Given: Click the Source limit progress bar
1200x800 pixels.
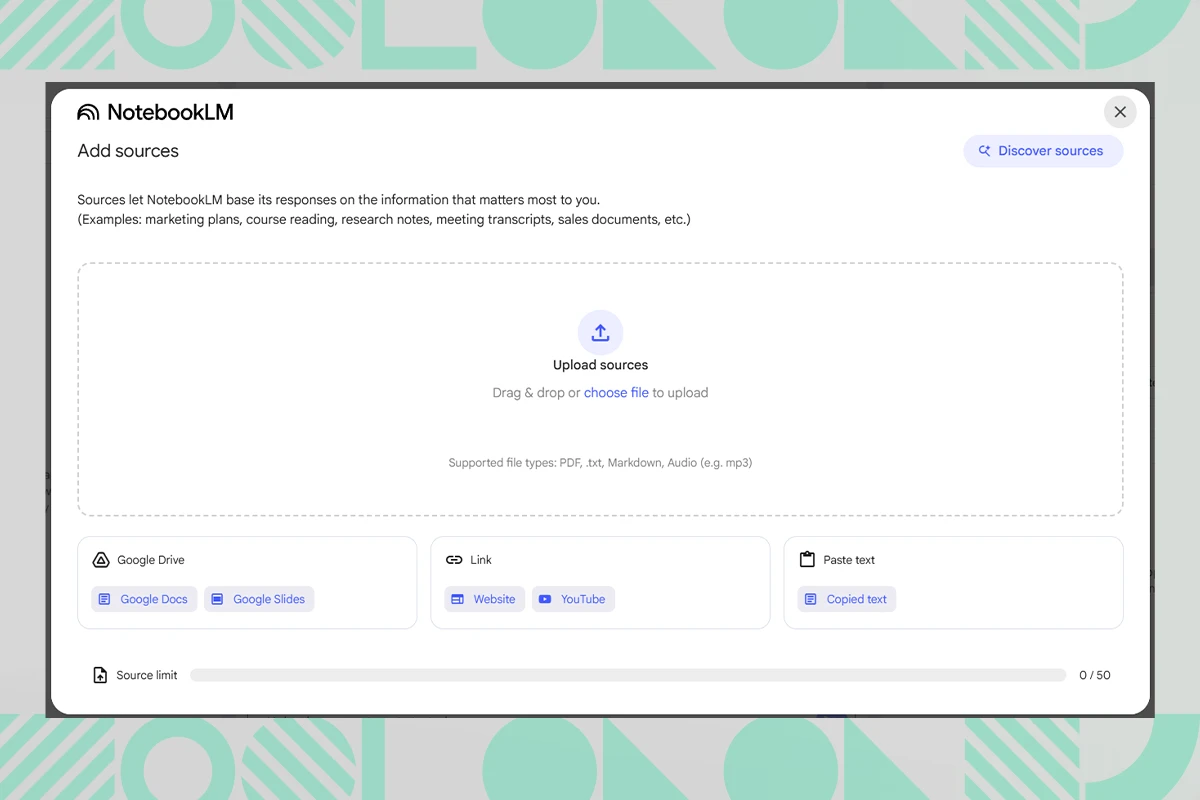Looking at the screenshot, I should click(628, 675).
